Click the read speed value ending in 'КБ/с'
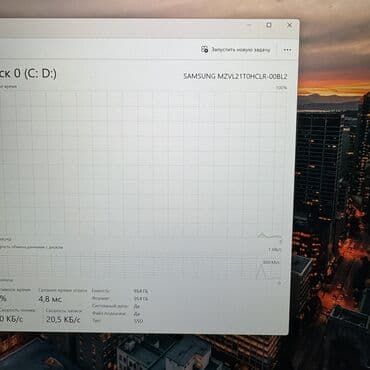Viewport: 370px width, 370px height. tap(11, 319)
